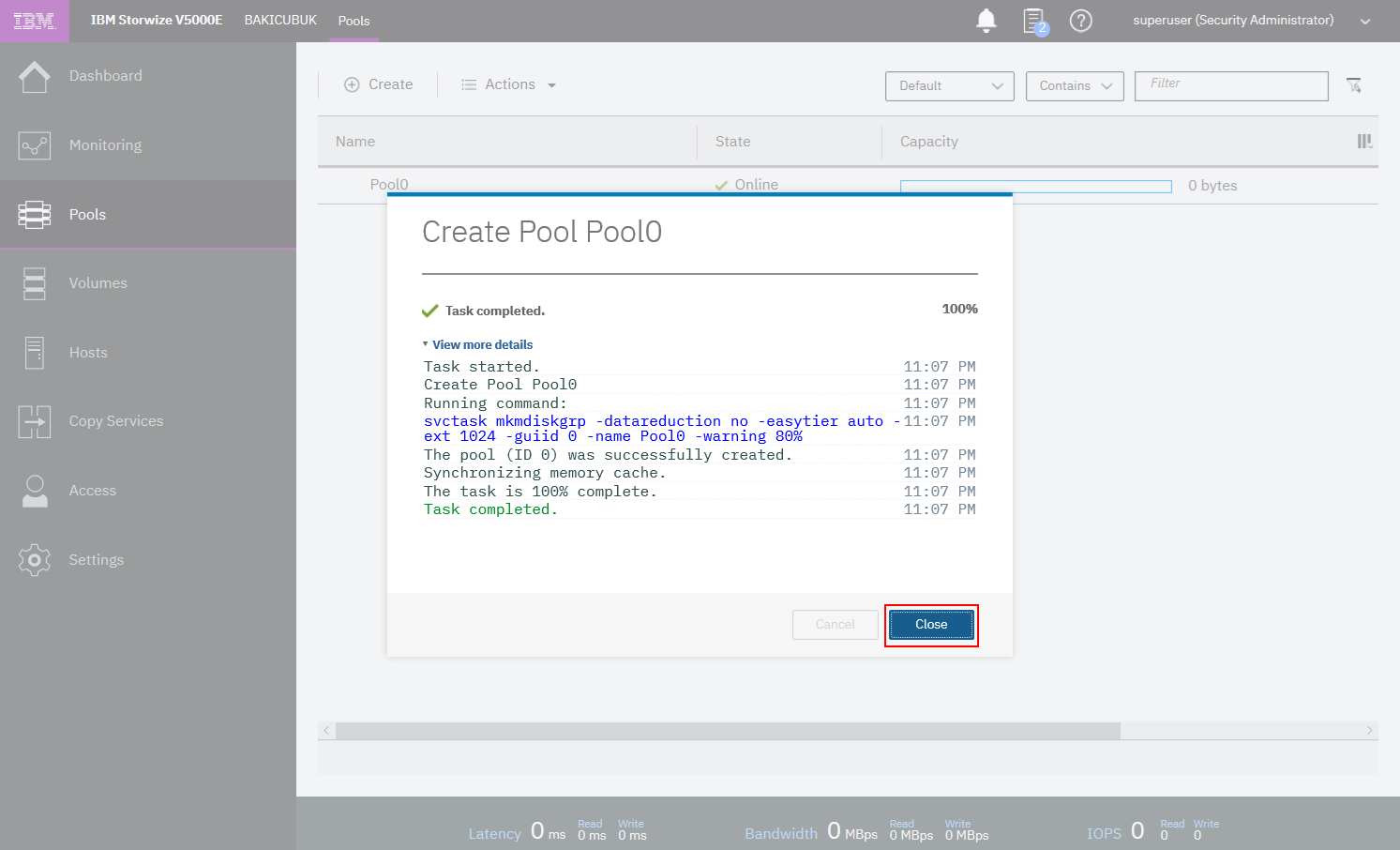Click the list icon beside Actions

pyautogui.click(x=469, y=84)
